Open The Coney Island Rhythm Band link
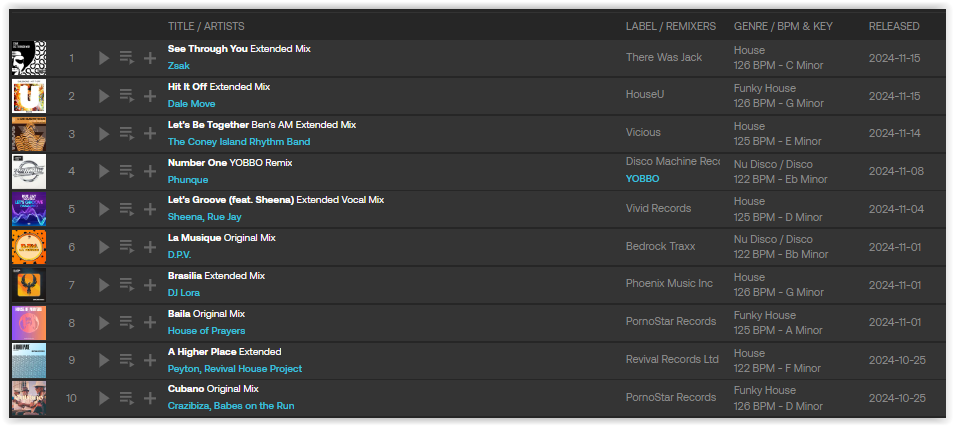954x426 pixels. coord(239,141)
